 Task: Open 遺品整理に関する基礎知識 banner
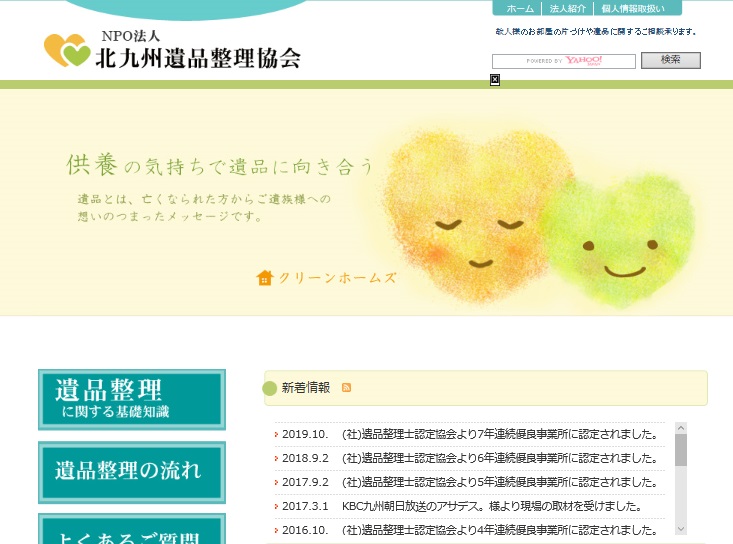click(x=132, y=400)
